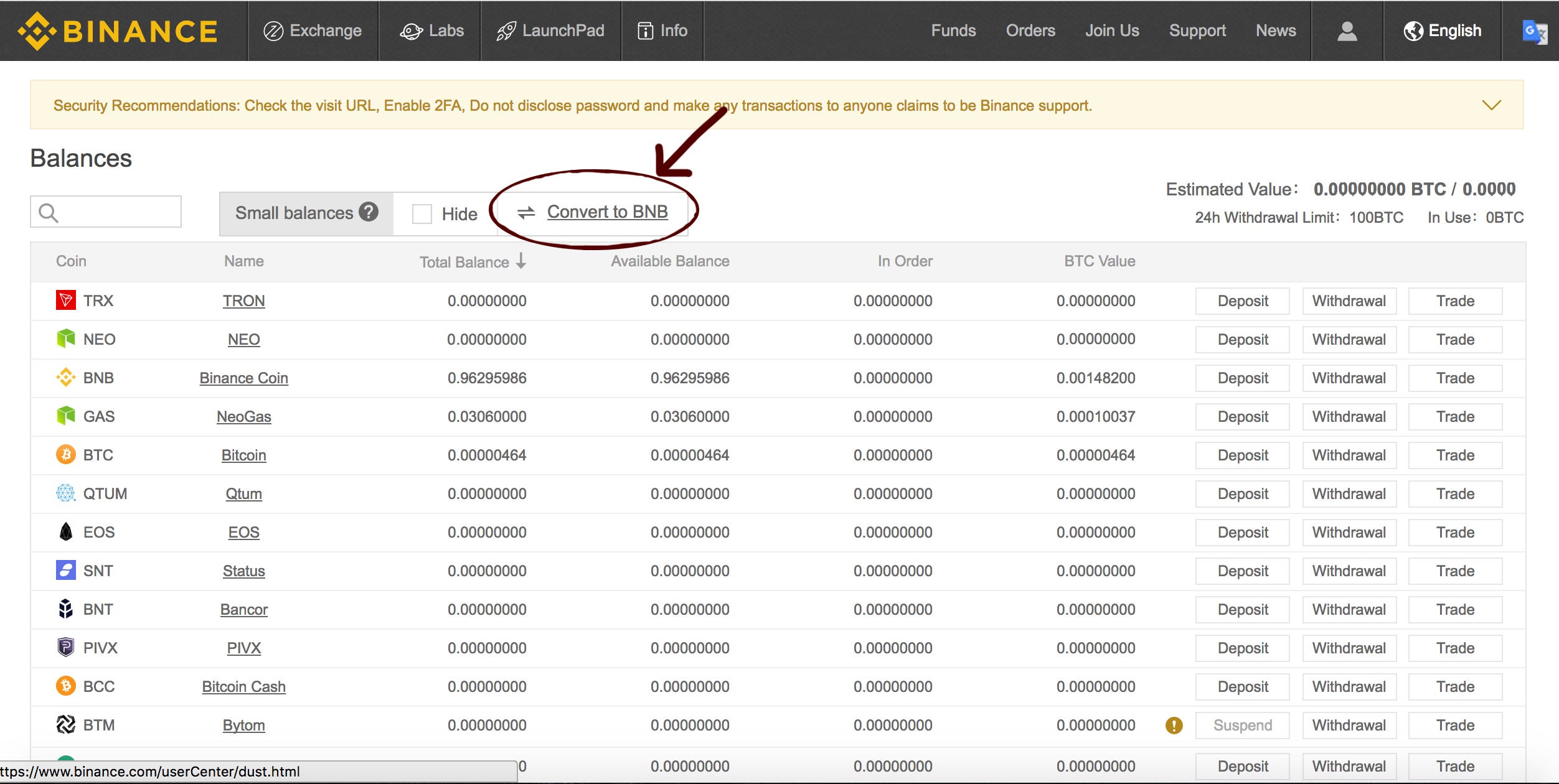Viewport: 1559px width, 784px height.
Task: Click Deposit for SNT
Action: tap(1243, 571)
